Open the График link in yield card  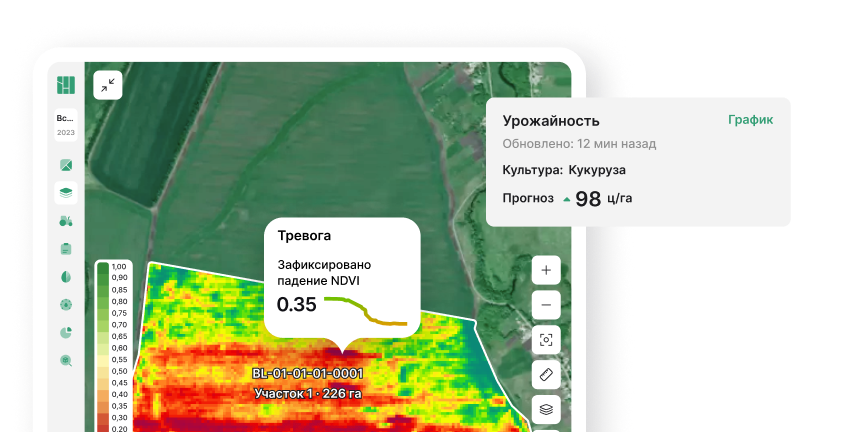pos(750,120)
